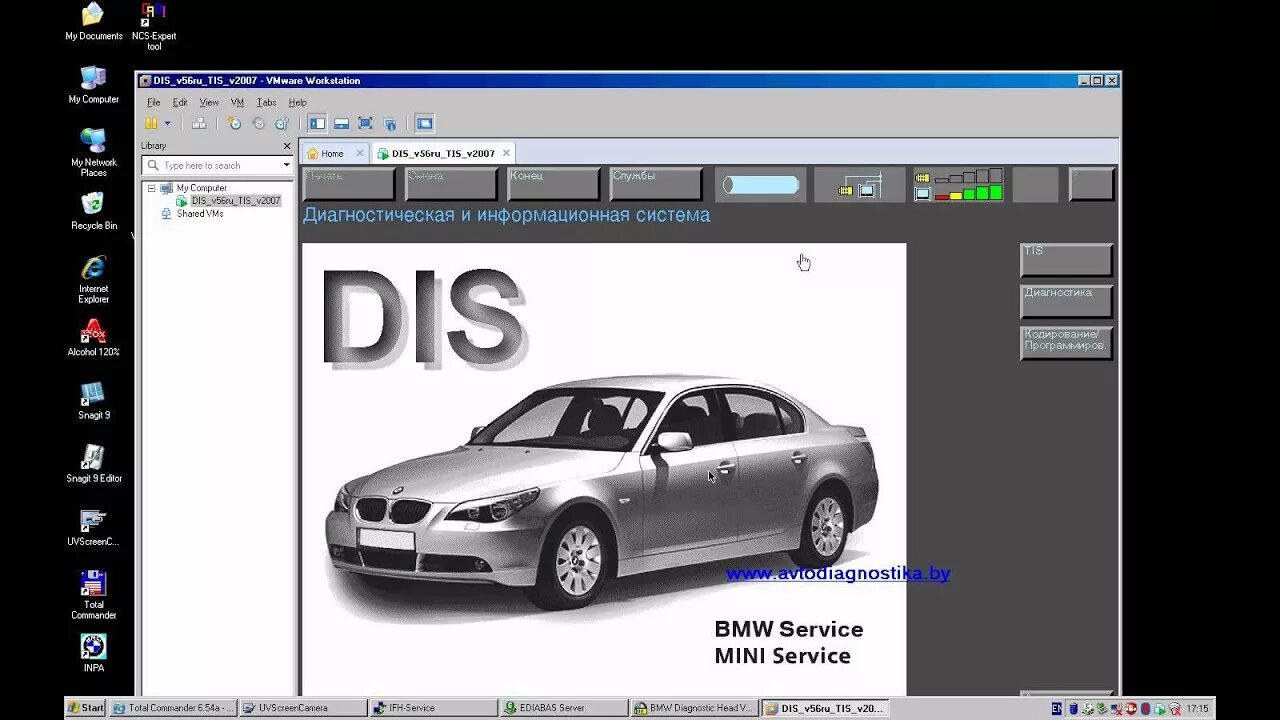This screenshot has height=720, width=1280.
Task: Open TIS from the side buttons
Action: pos(1066,260)
